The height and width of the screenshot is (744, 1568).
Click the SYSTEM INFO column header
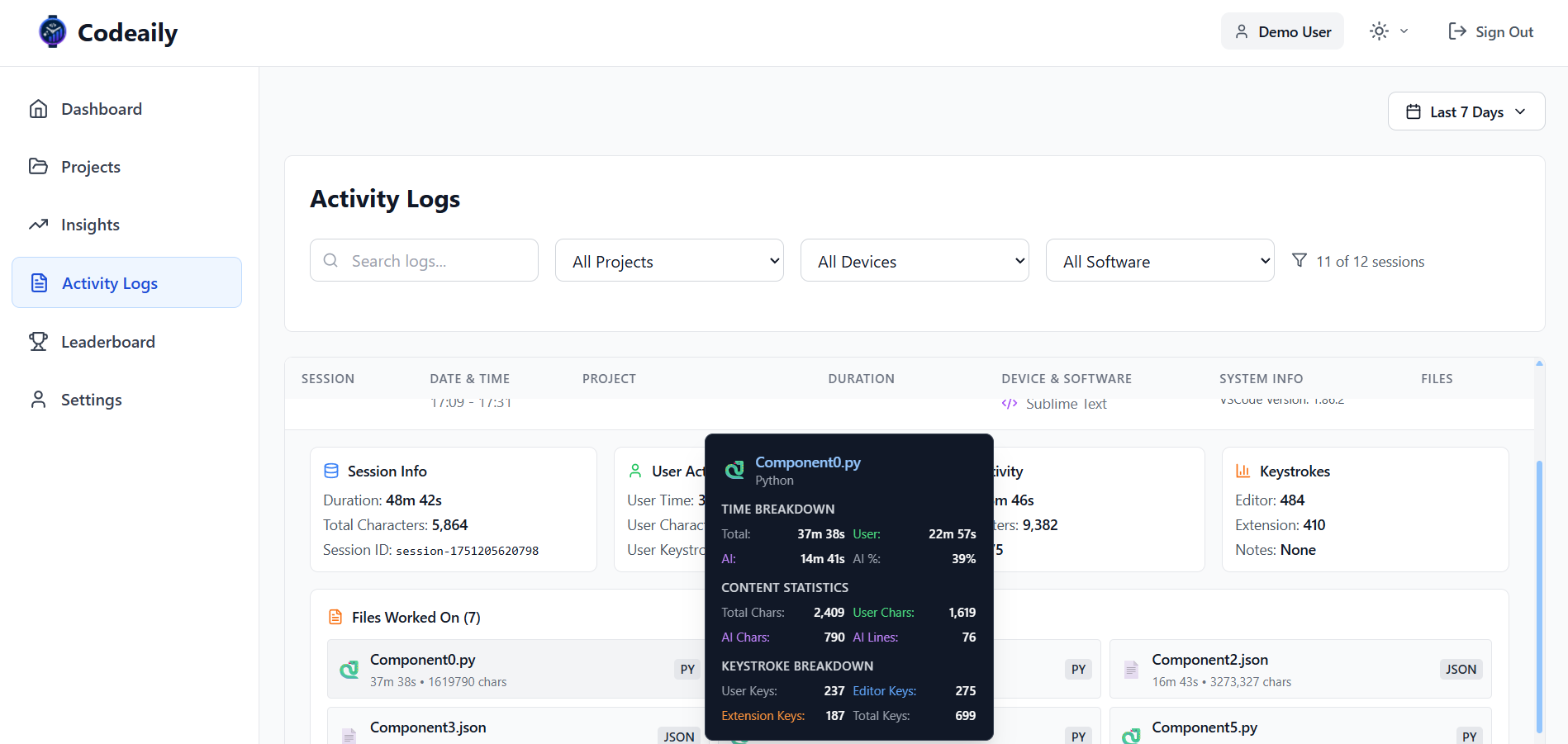coord(1261,379)
